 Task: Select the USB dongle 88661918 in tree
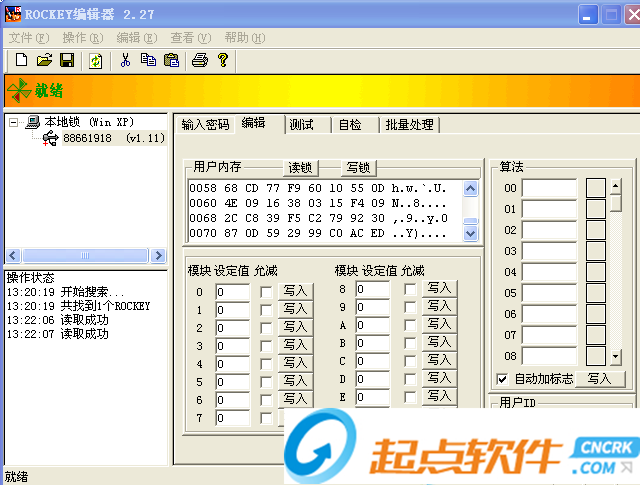pos(114,138)
